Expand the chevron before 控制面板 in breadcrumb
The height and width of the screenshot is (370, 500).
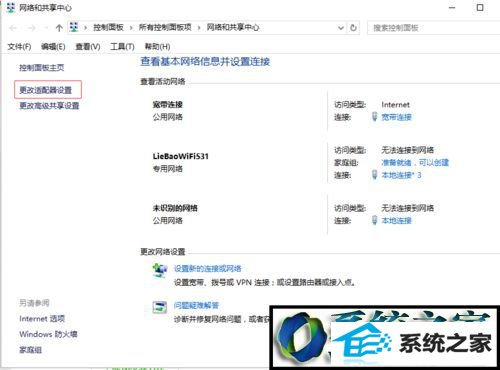pos(85,28)
